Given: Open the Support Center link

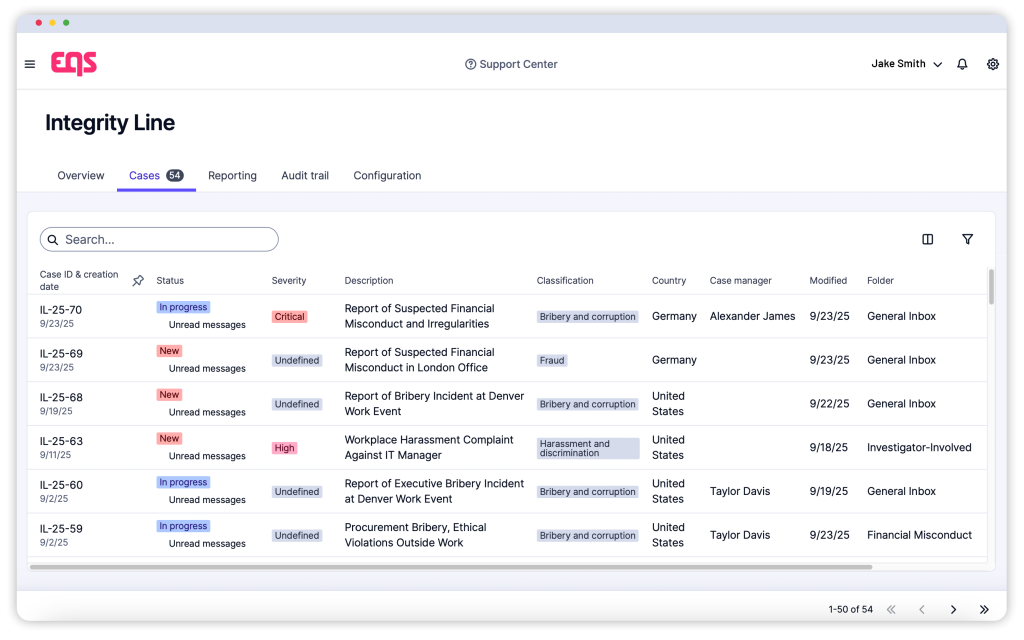Looking at the screenshot, I should click(x=511, y=64).
